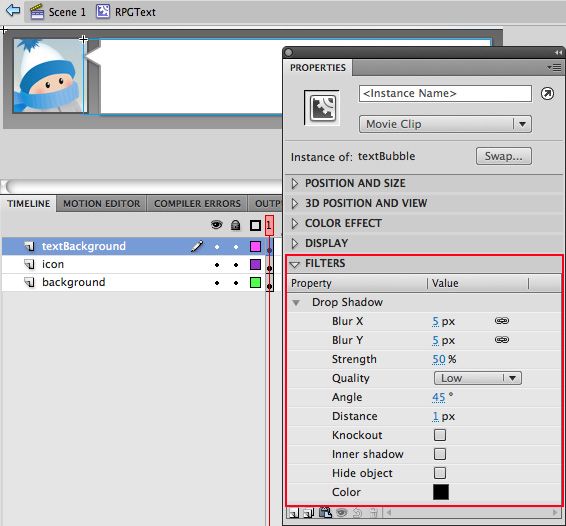Open the Properties panel options menu
The image size is (566, 526).
[554, 67]
